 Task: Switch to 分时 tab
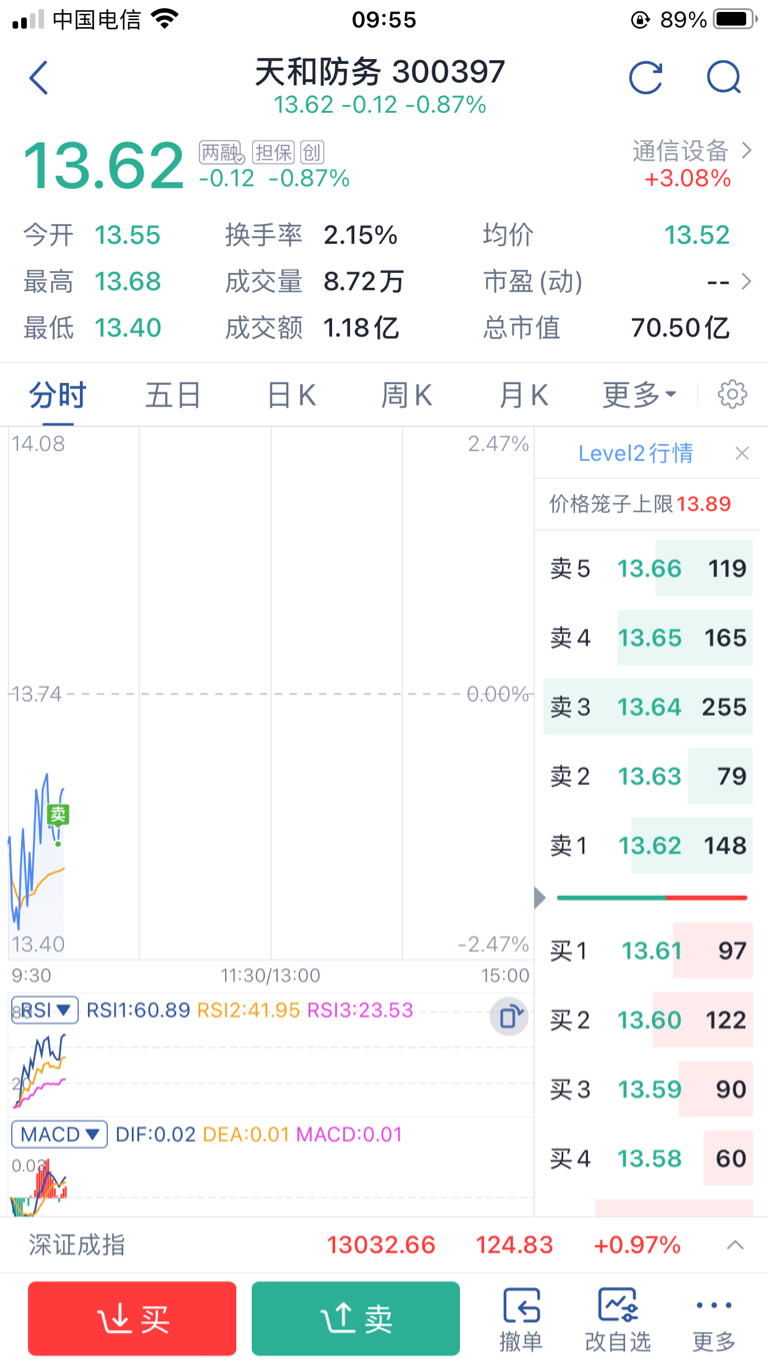(x=57, y=395)
